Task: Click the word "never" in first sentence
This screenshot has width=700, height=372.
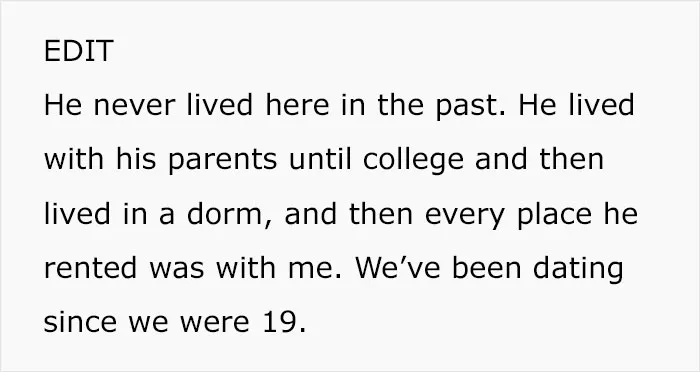Action: tap(134, 105)
